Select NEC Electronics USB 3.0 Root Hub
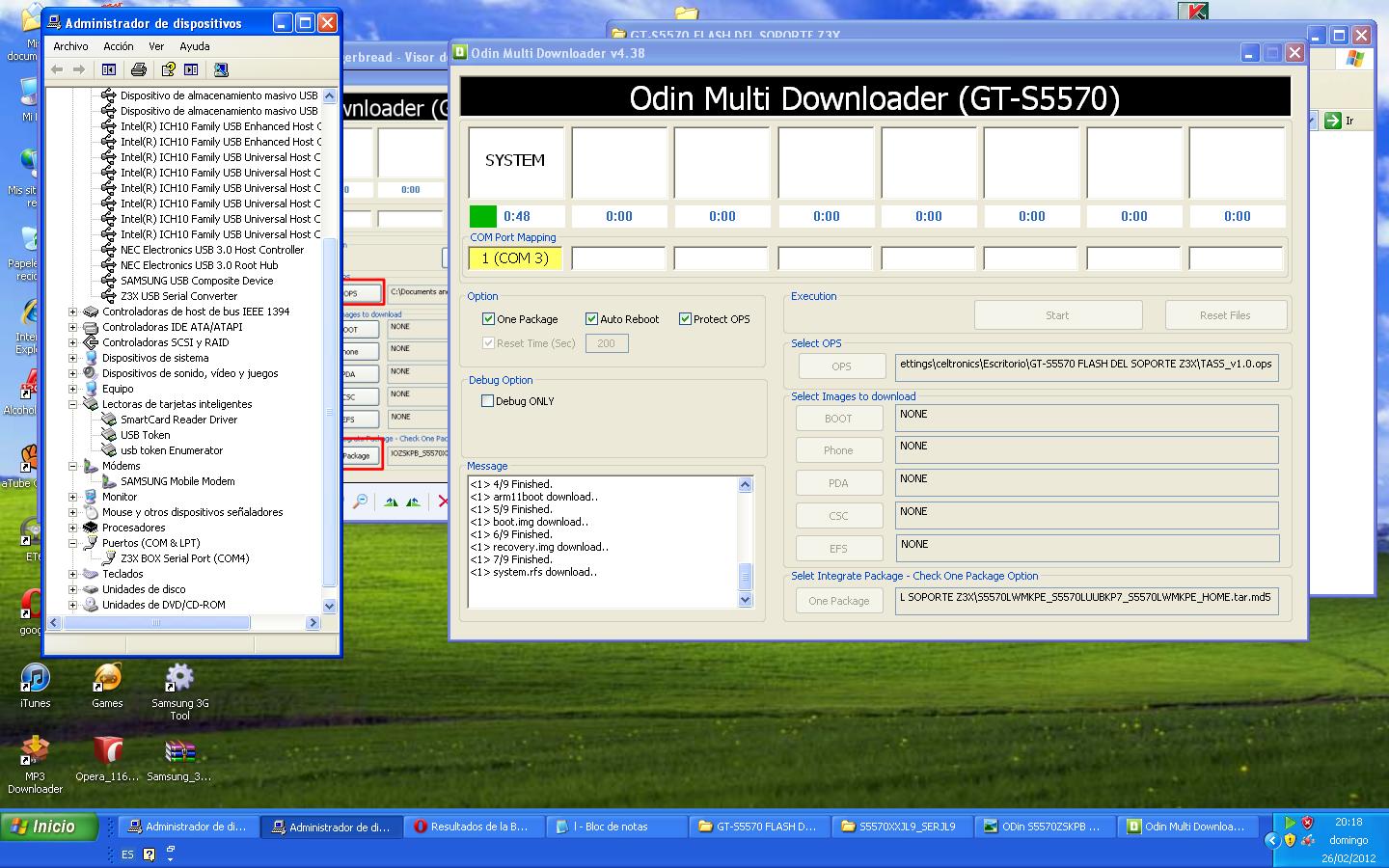The image size is (1389, 868). (x=199, y=265)
